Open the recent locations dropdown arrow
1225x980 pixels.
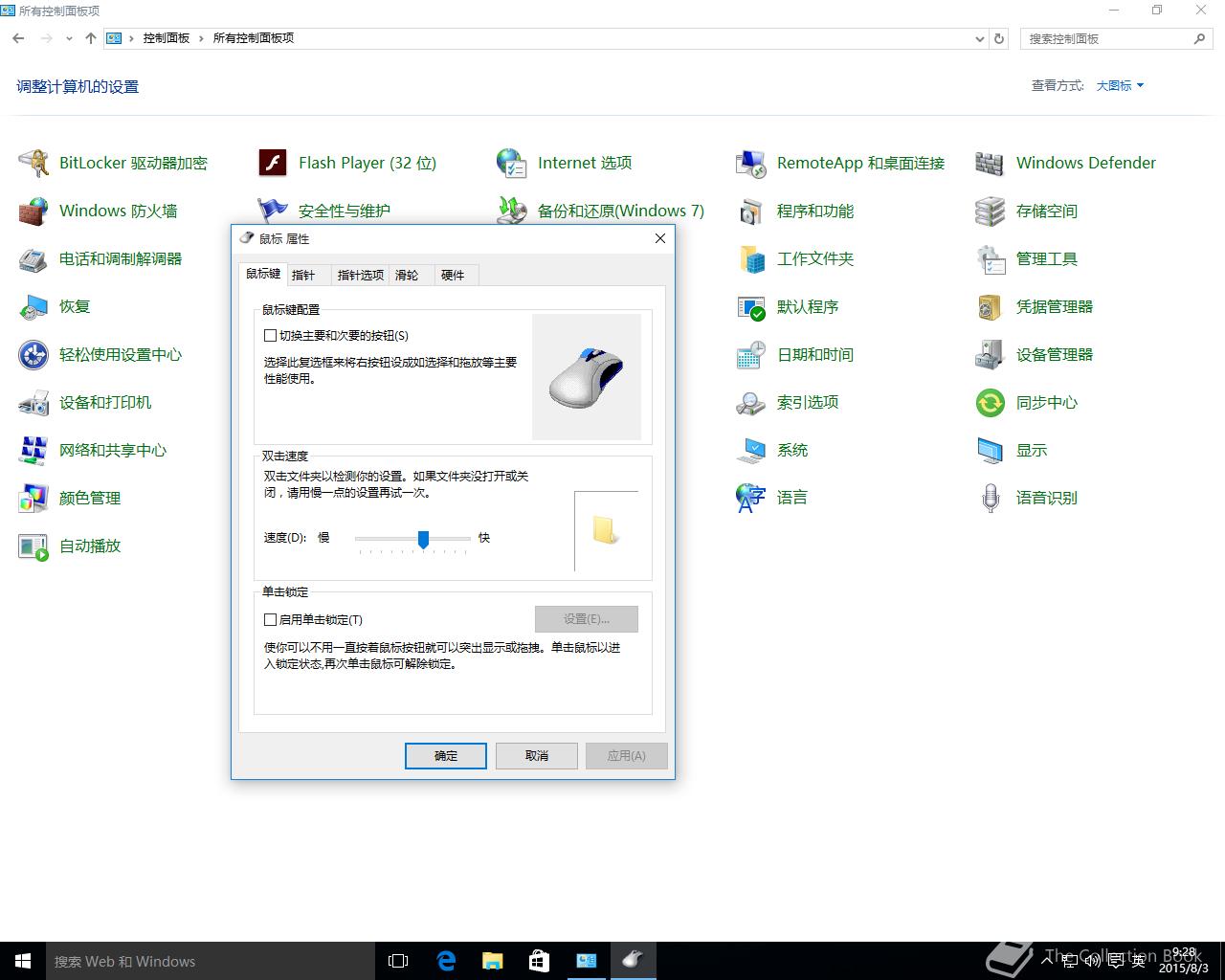(69, 38)
